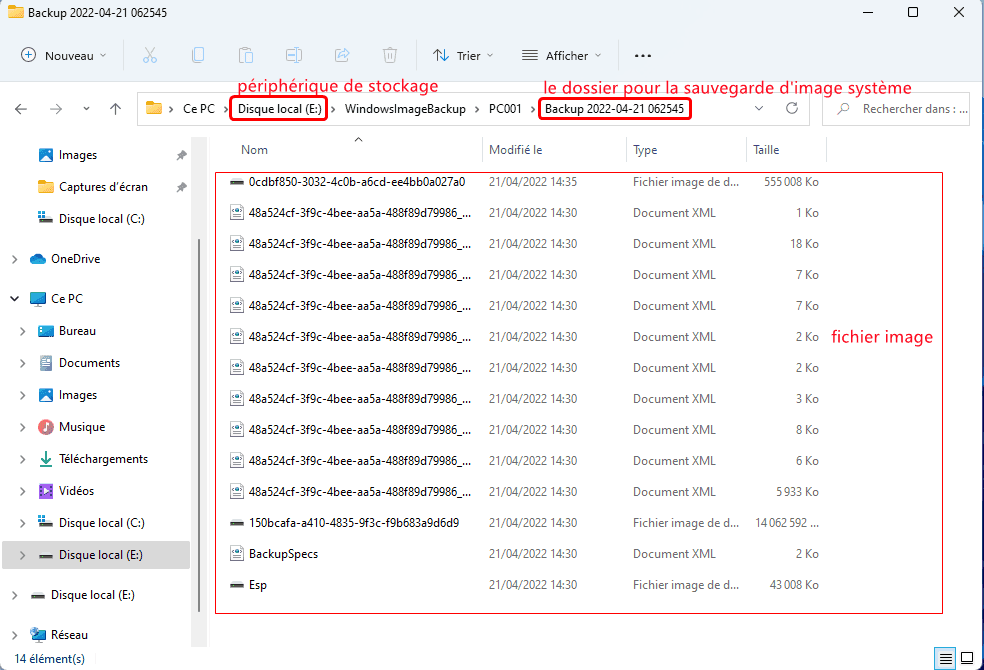
Task: Expand the Vidéos tree node
Action: point(23,491)
